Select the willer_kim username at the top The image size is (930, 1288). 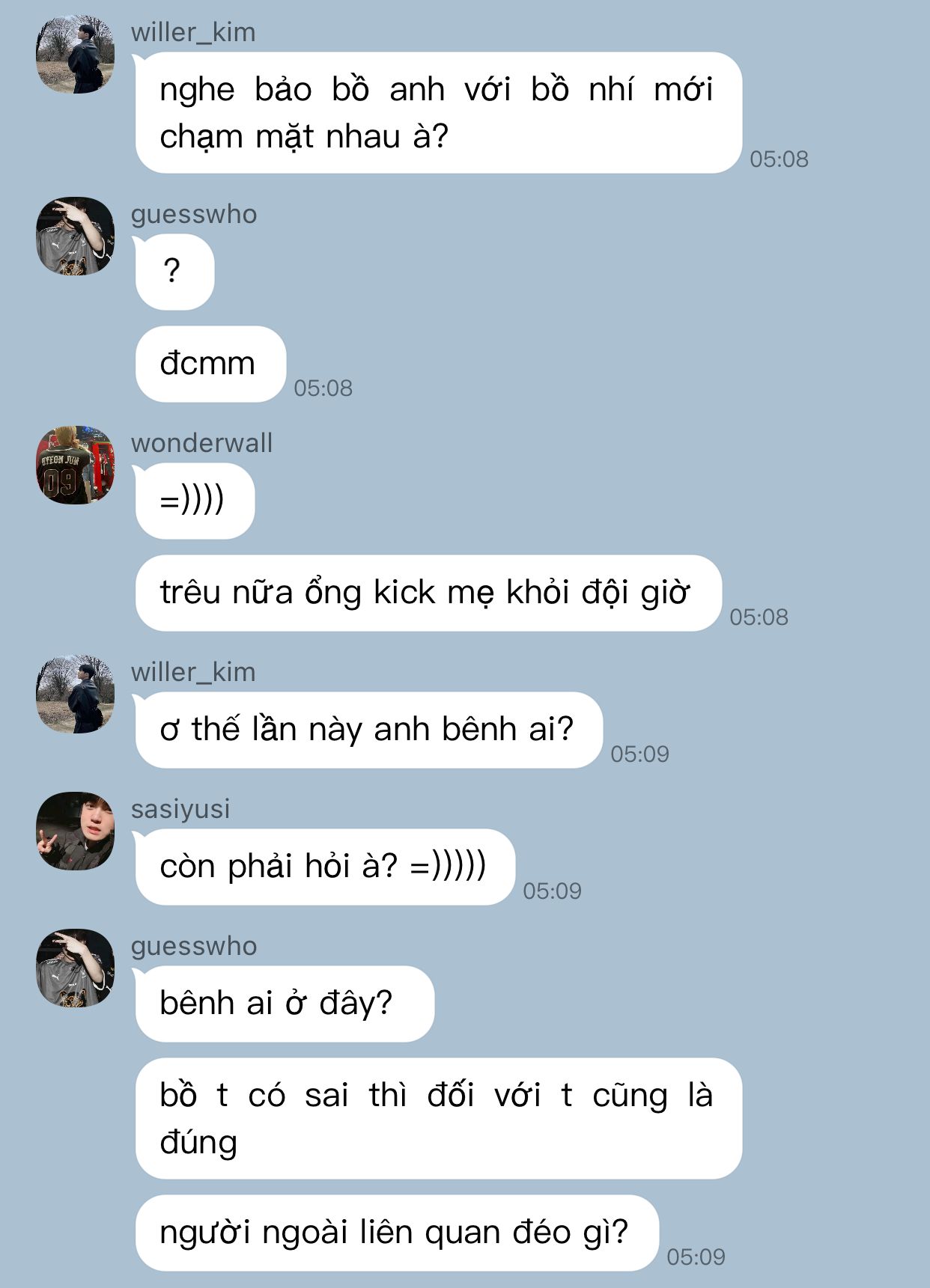pyautogui.click(x=193, y=32)
